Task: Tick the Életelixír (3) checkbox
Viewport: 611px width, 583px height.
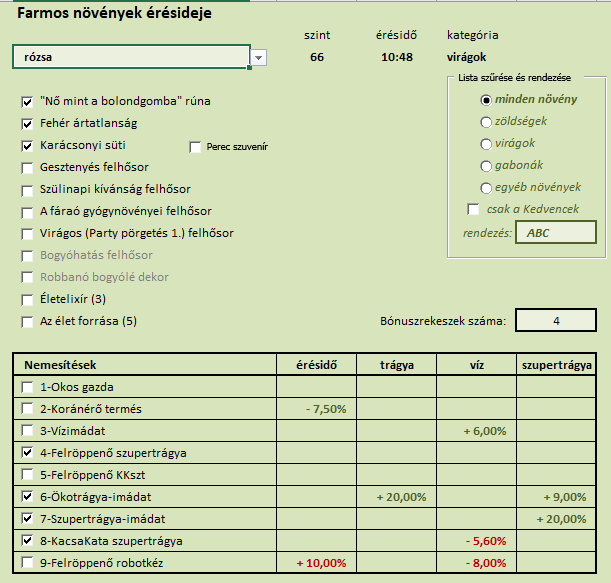Action: click(27, 299)
